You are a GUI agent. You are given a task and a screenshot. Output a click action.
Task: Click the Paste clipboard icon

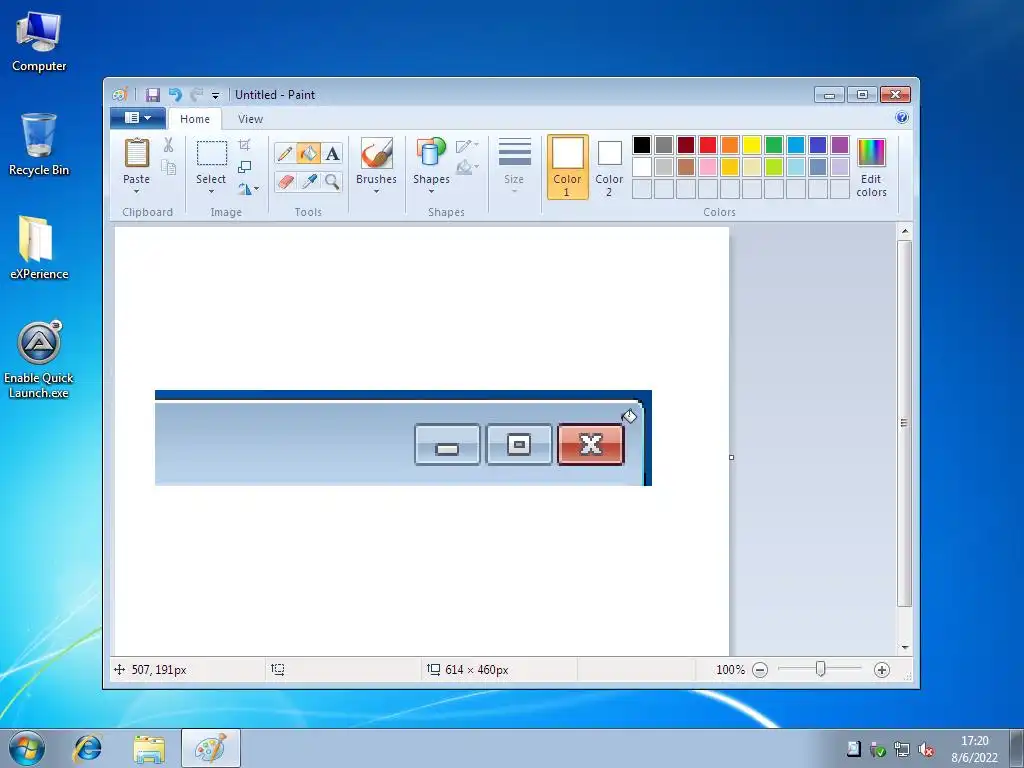(136, 154)
